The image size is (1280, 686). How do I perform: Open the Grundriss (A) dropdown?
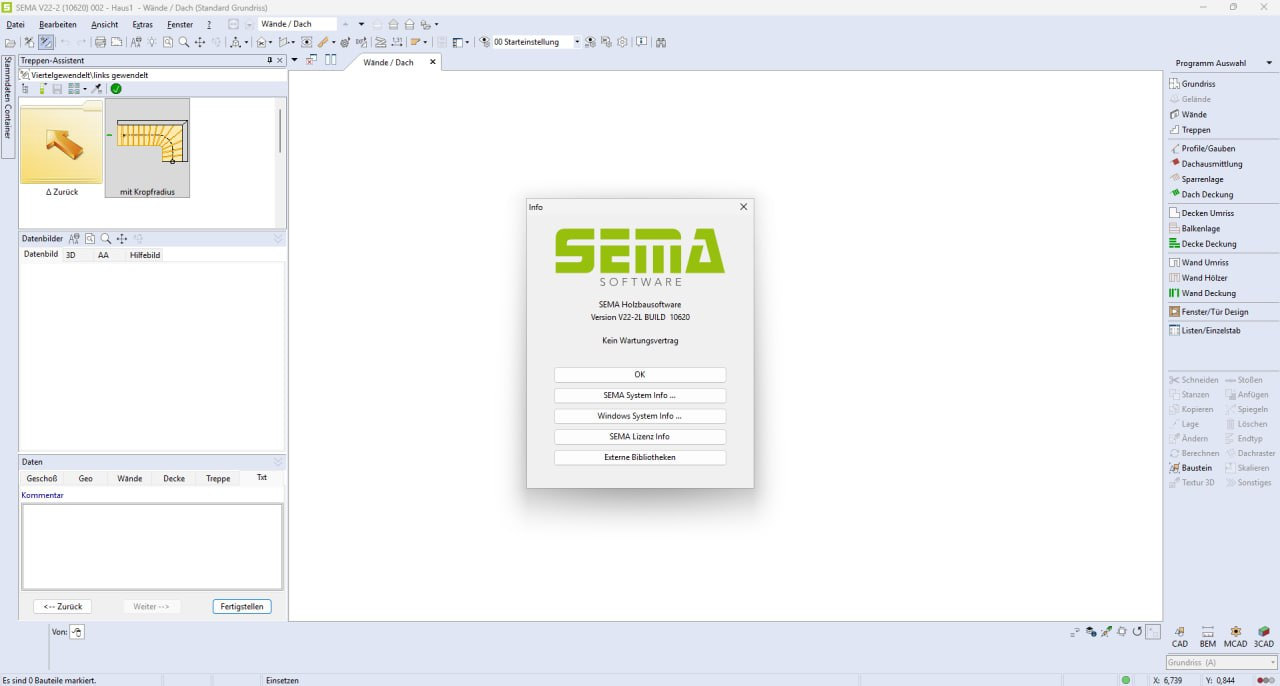[x=1222, y=662]
